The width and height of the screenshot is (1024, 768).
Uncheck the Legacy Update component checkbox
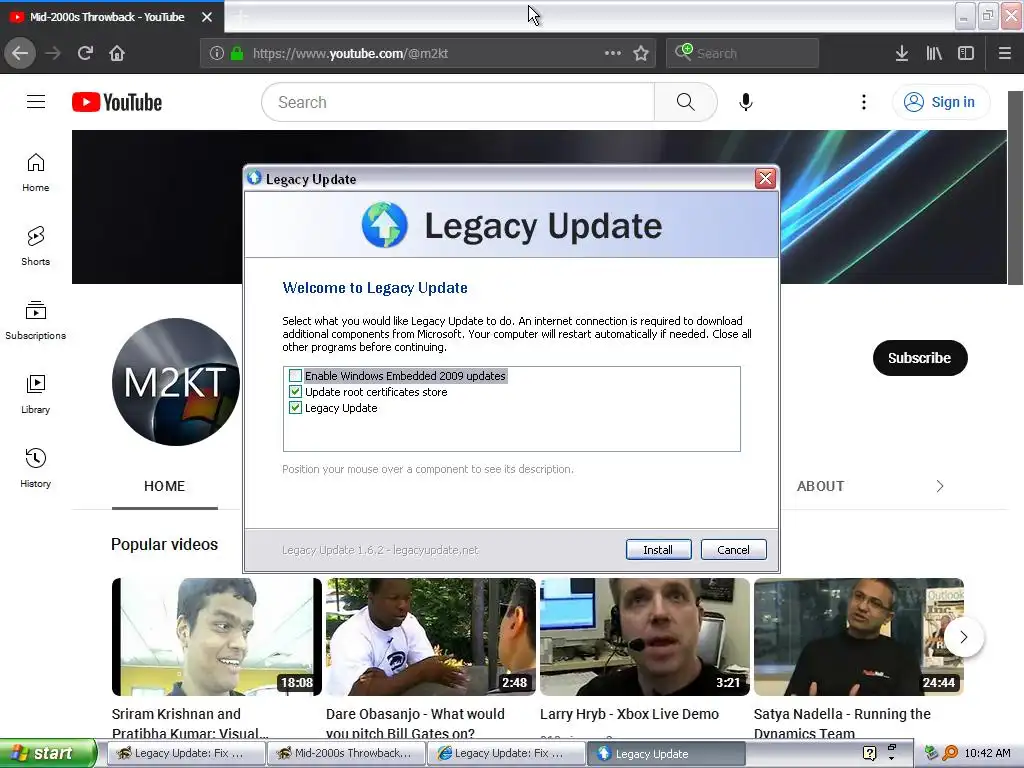coord(295,408)
